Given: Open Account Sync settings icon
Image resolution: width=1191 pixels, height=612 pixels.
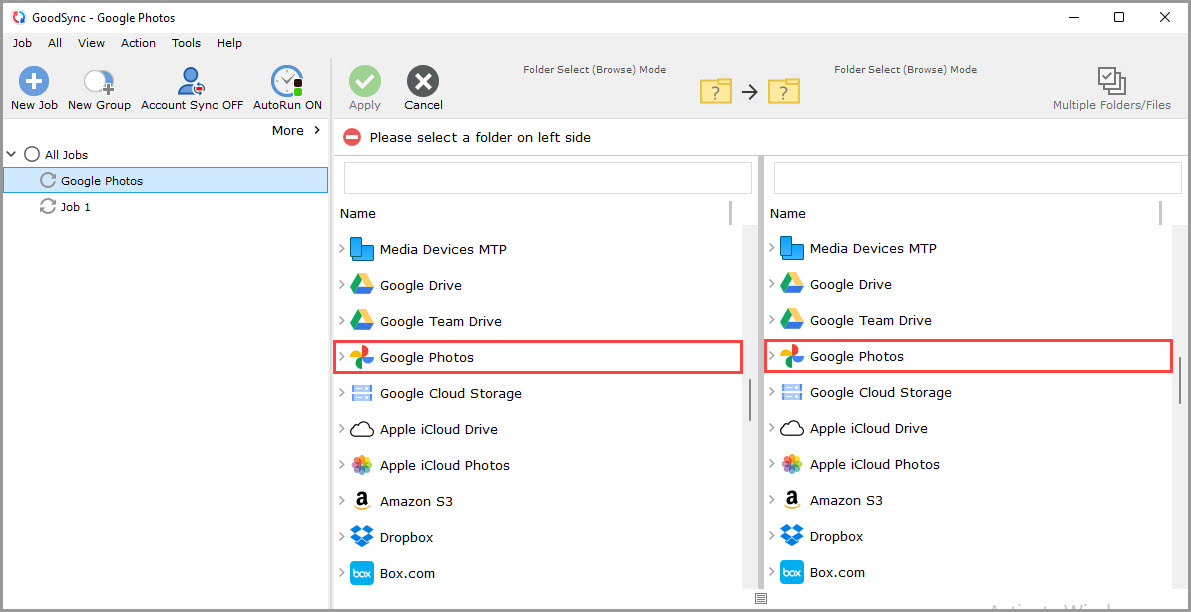Looking at the screenshot, I should 190,80.
